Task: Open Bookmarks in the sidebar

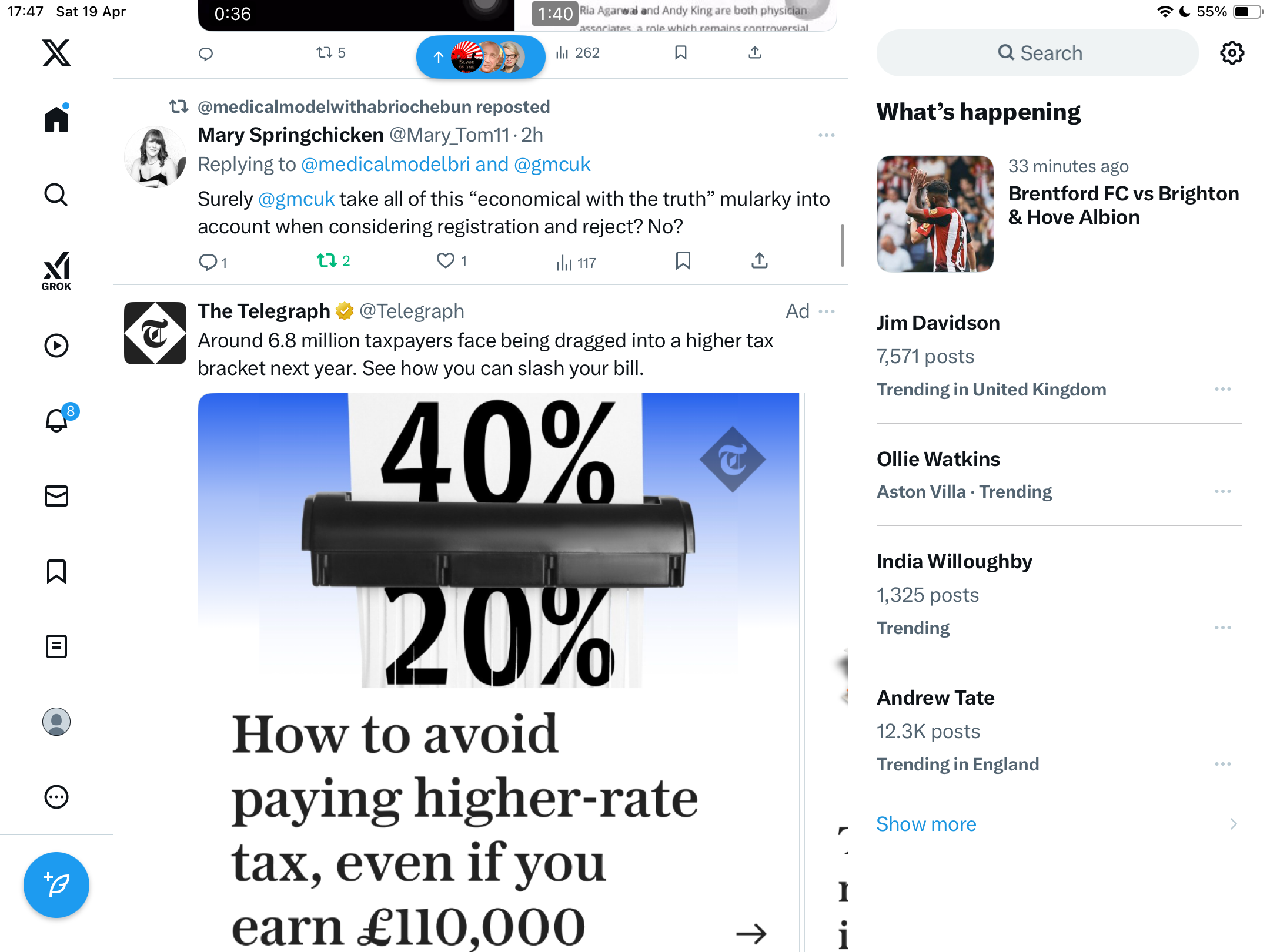Action: point(56,571)
